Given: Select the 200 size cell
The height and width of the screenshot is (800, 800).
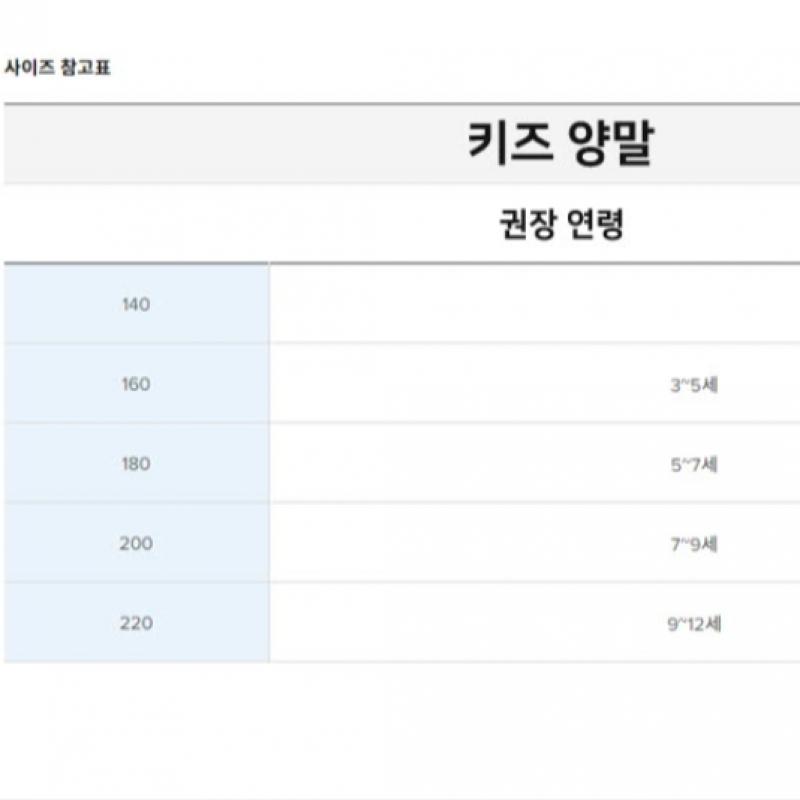Looking at the screenshot, I should (x=135, y=544).
